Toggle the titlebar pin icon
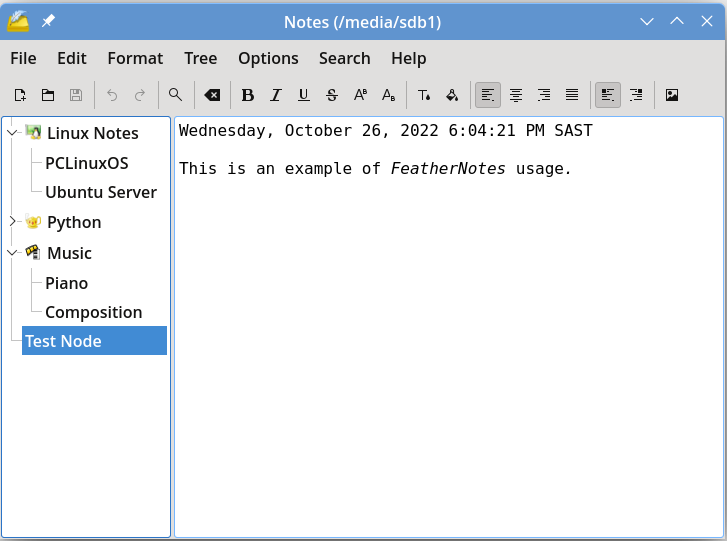 tap(48, 21)
